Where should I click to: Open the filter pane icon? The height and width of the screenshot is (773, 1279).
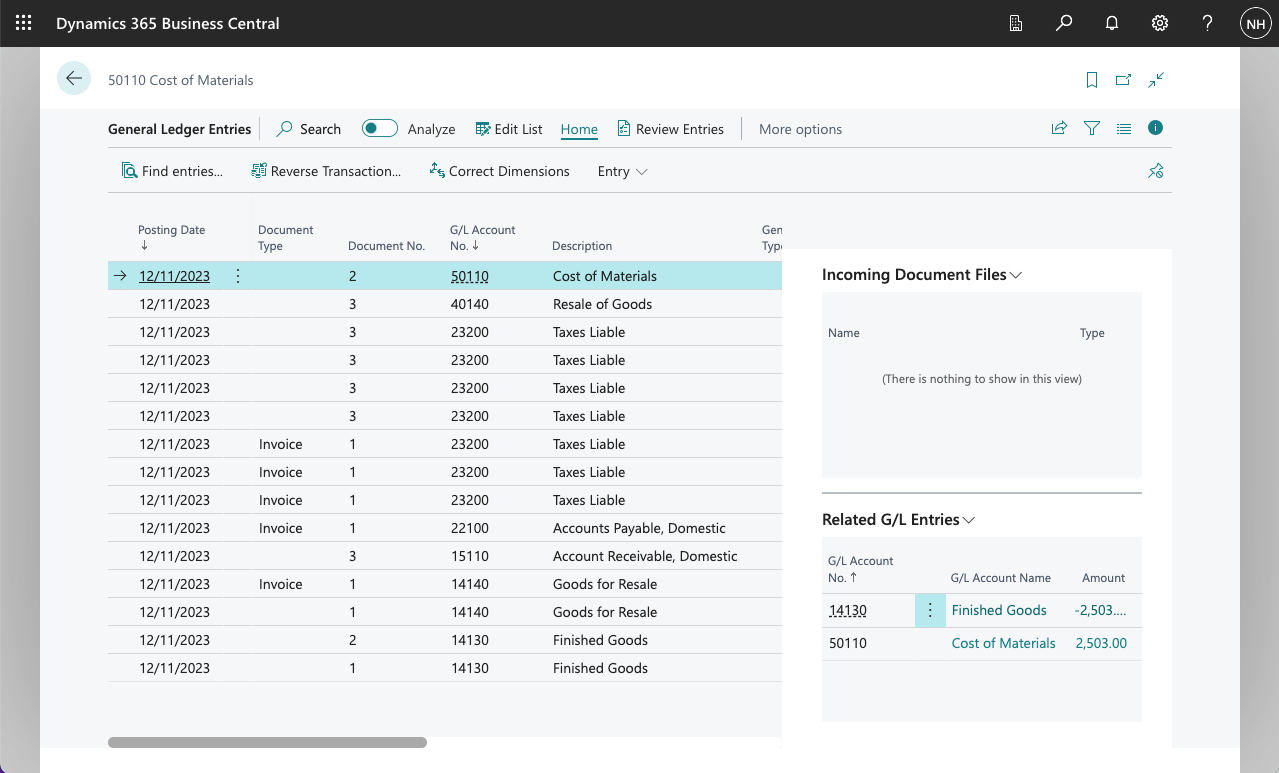click(1092, 128)
